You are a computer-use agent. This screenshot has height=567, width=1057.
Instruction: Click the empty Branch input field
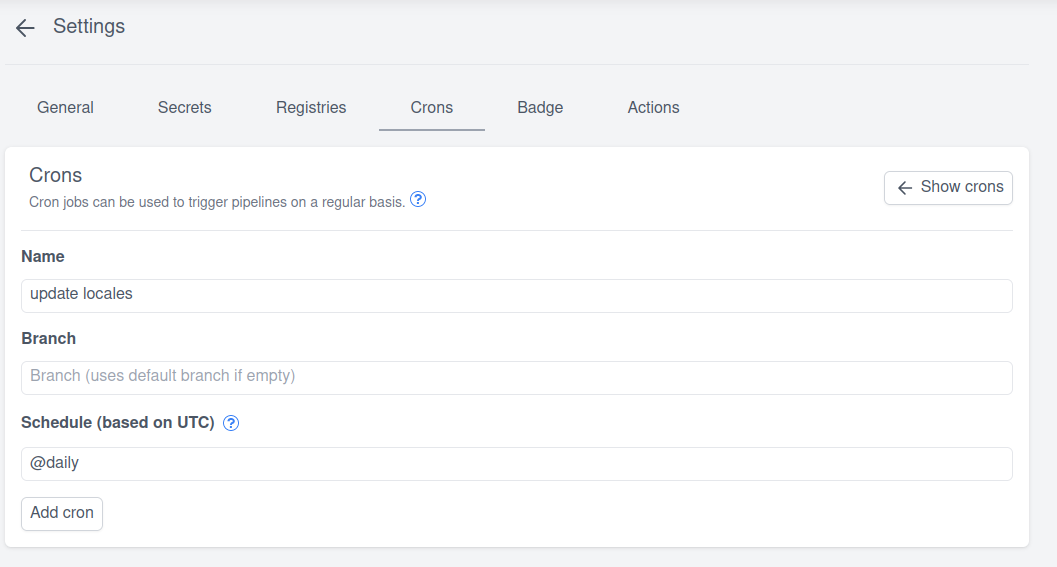click(516, 377)
